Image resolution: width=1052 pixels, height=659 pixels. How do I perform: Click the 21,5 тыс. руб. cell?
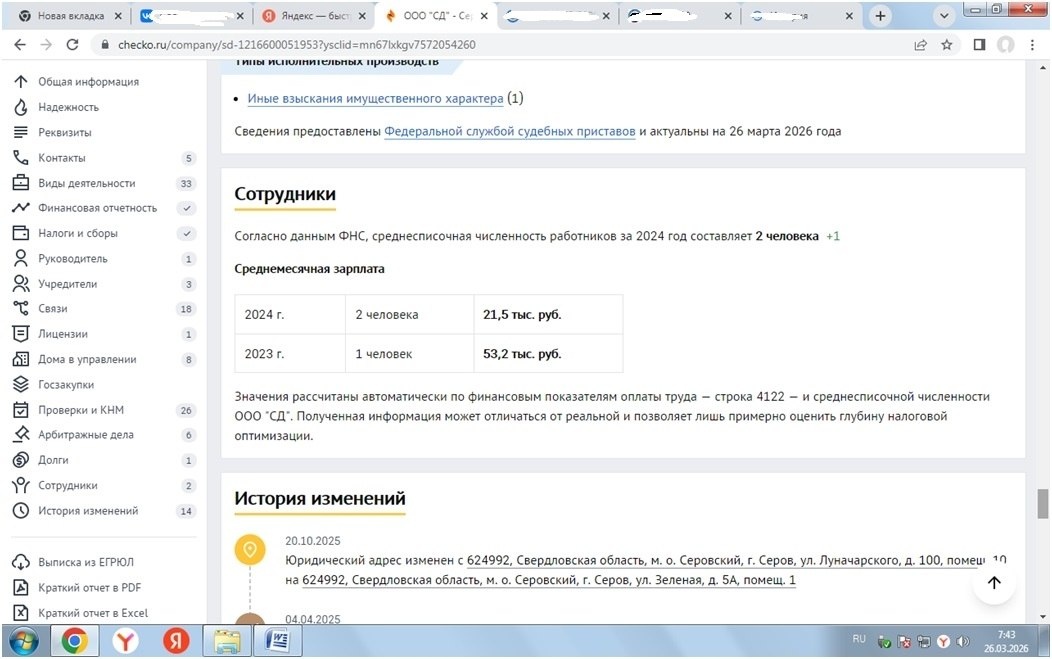tap(548, 314)
